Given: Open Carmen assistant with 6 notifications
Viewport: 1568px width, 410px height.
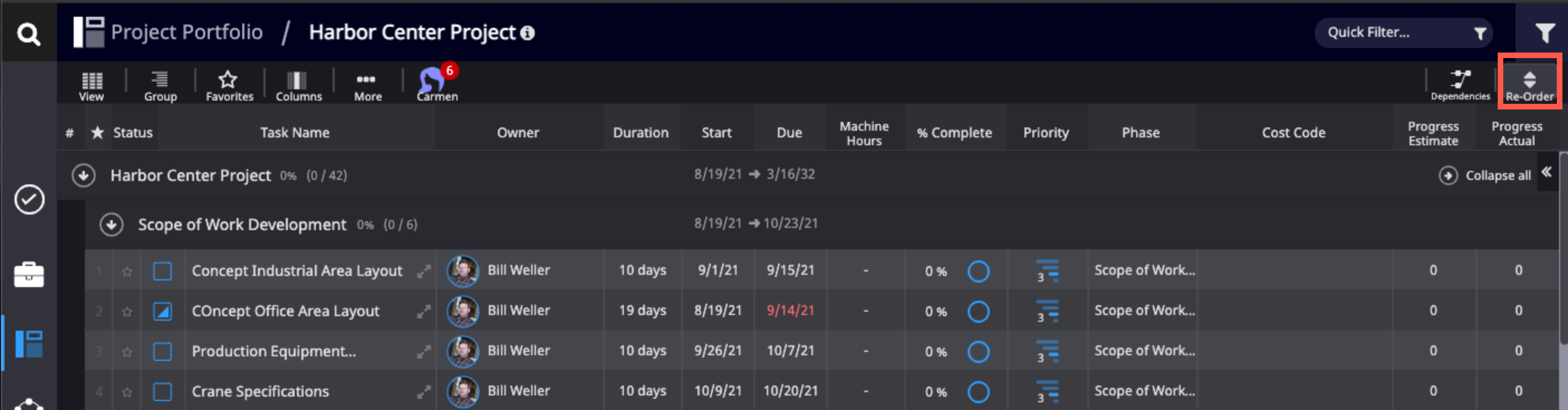Looking at the screenshot, I should tap(436, 83).
